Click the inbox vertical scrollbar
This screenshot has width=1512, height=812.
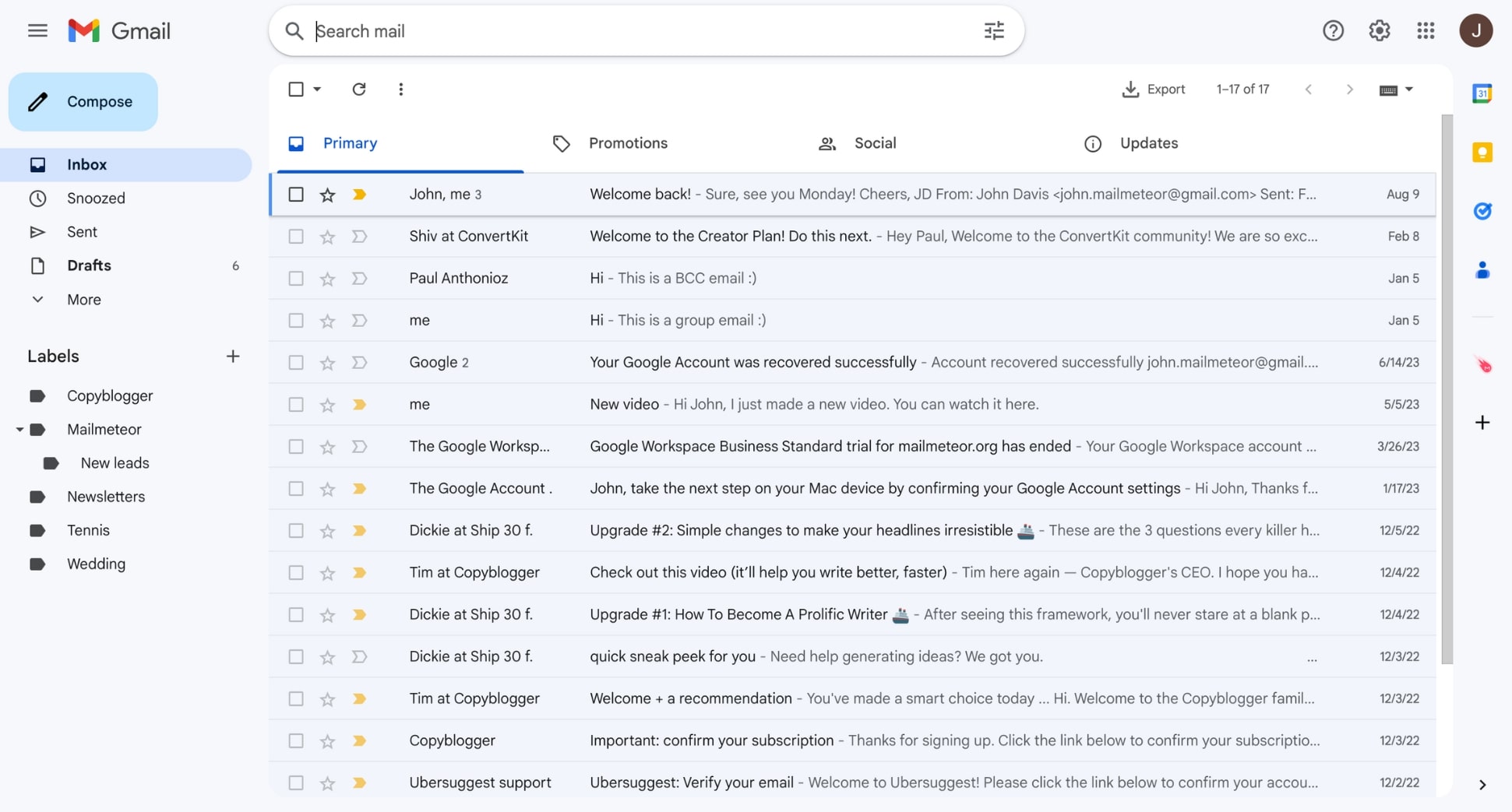(x=1447, y=389)
